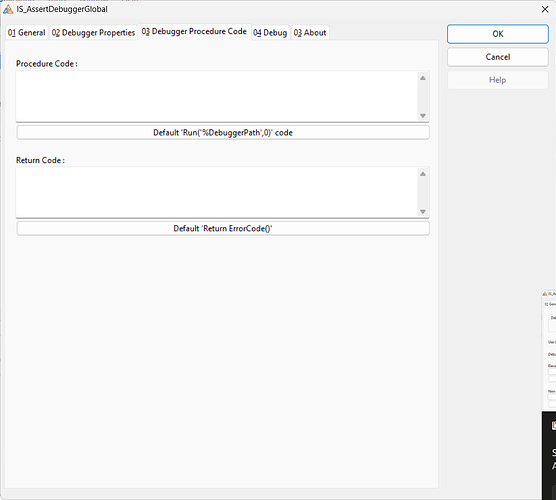Viewport: 556px width, 500px height.
Task: Click Procedure Code scrollbar up arrow
Action: (x=423, y=78)
